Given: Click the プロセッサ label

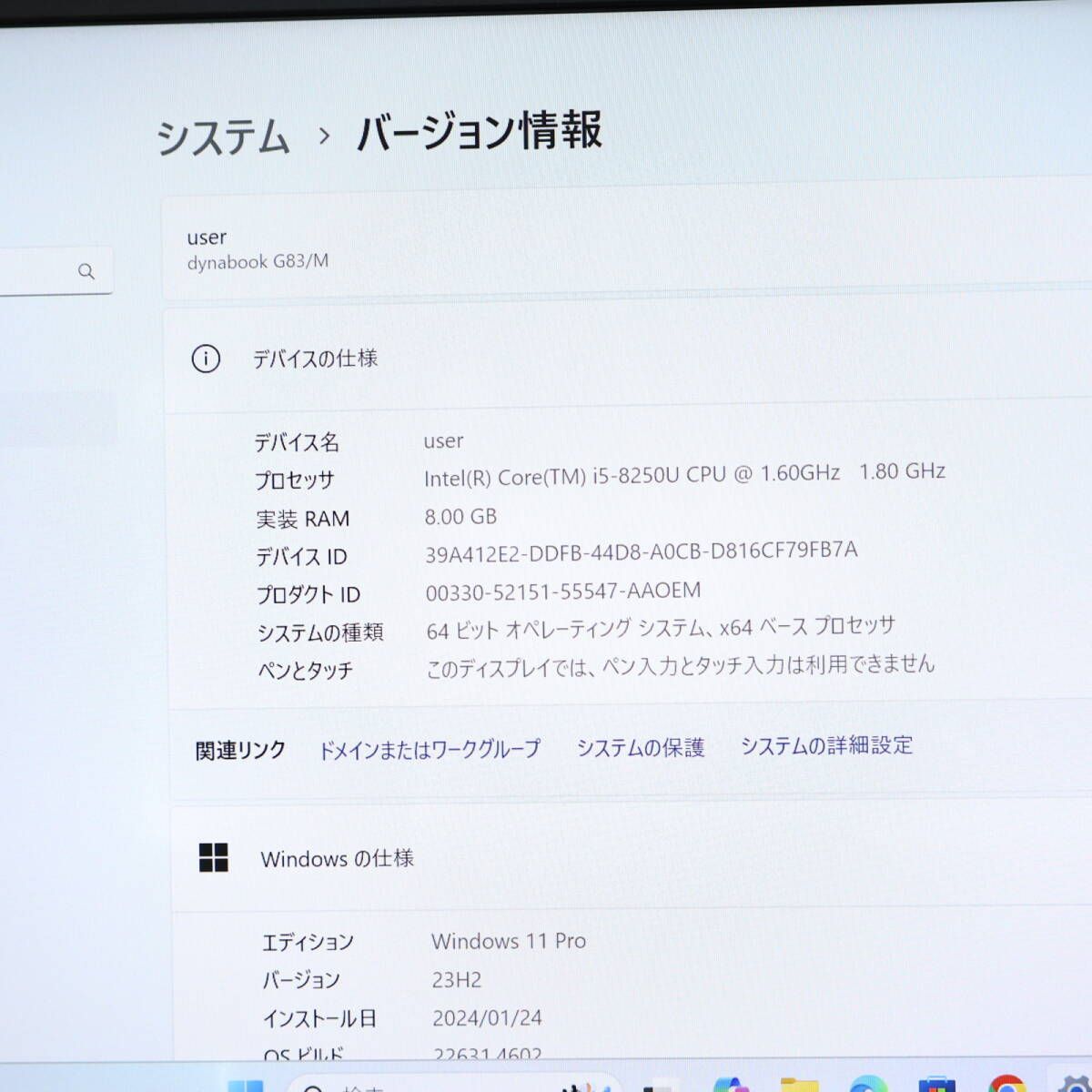Looking at the screenshot, I should point(295,480).
